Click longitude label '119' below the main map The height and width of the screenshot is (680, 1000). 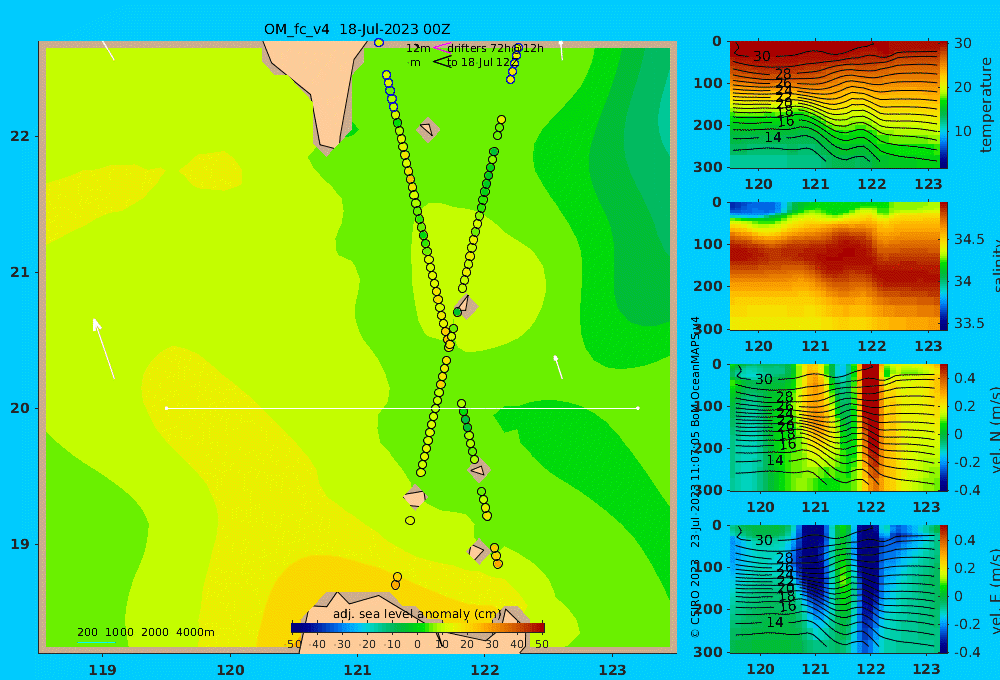tap(103, 670)
